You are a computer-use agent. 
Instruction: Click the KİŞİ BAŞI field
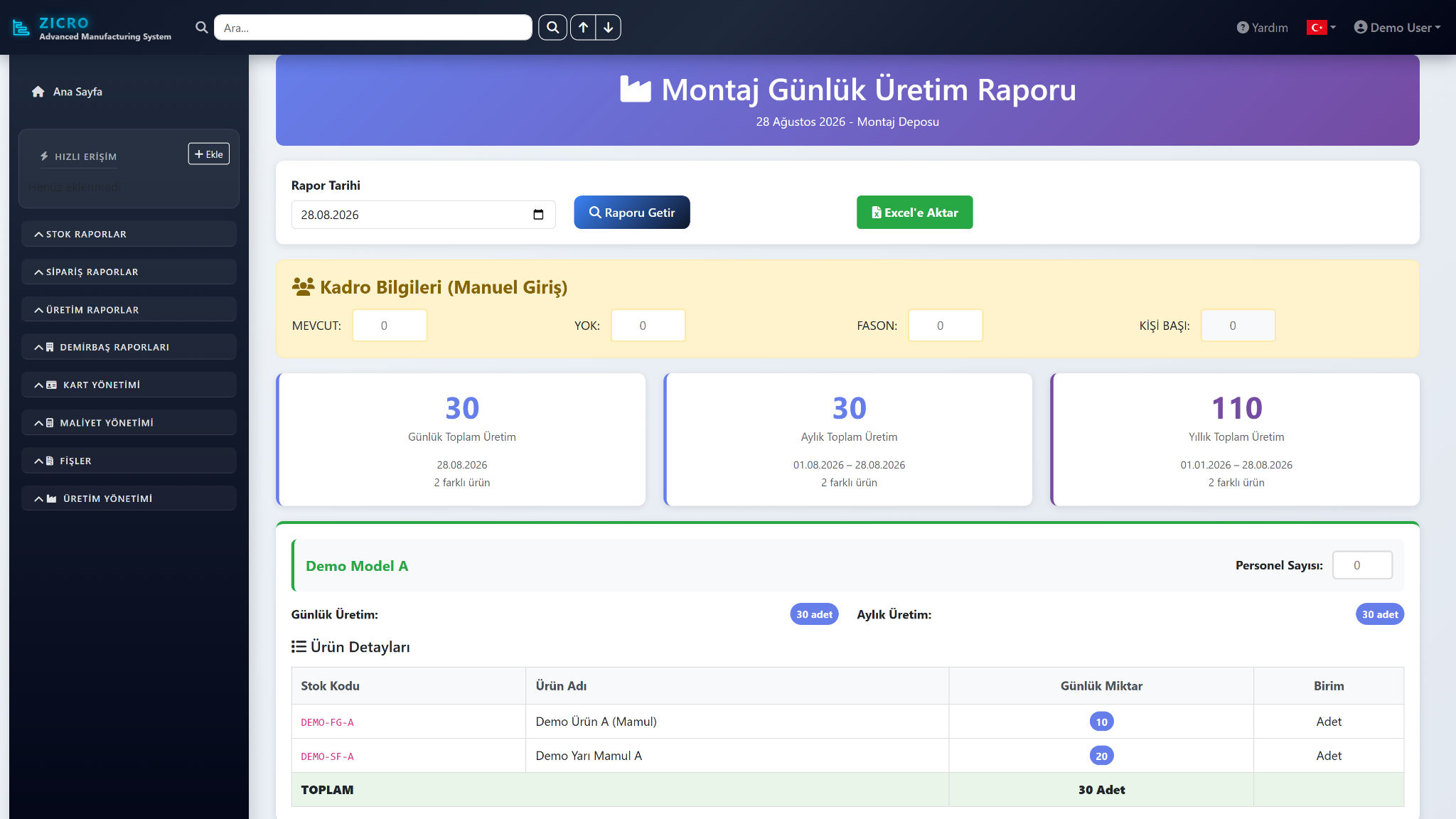click(1238, 326)
